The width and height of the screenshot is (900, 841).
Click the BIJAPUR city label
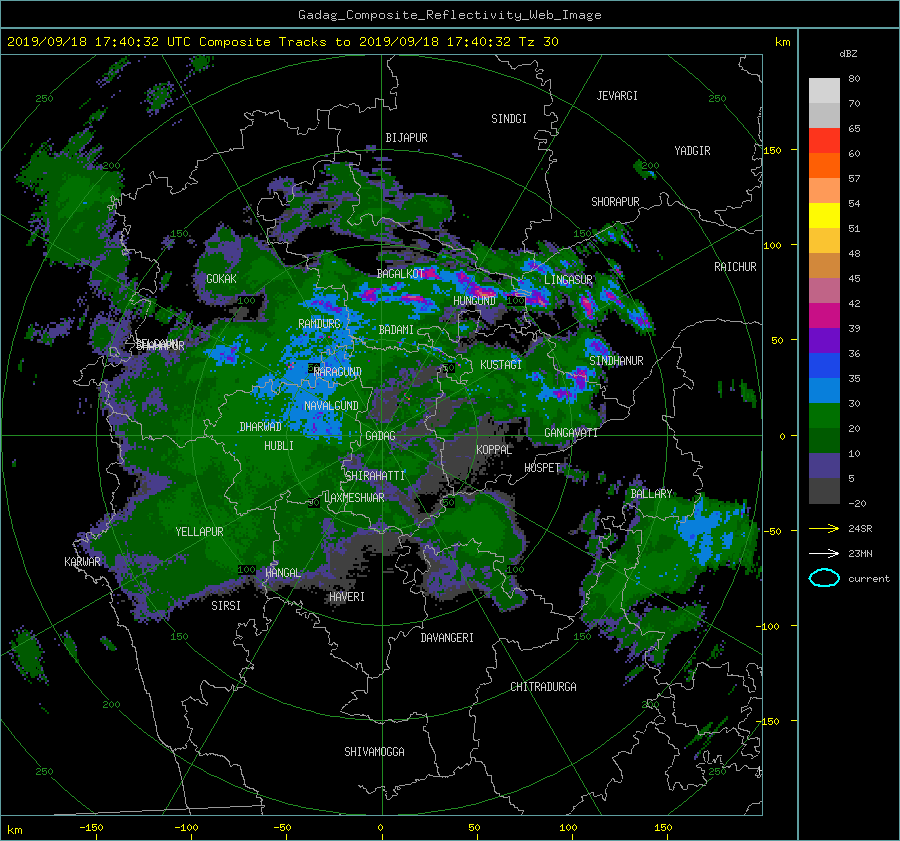click(406, 138)
